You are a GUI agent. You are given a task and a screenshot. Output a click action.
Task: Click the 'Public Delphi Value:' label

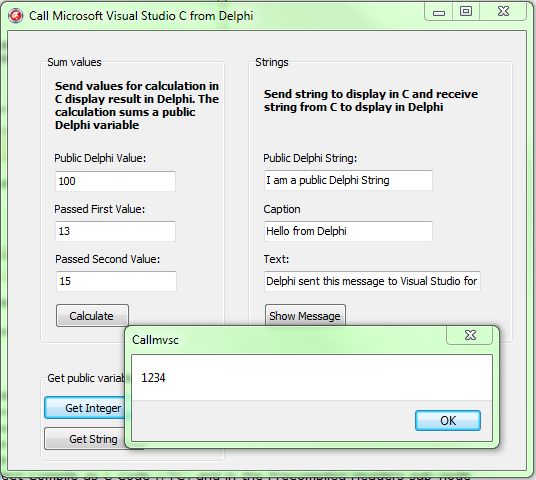pyautogui.click(x=100, y=158)
